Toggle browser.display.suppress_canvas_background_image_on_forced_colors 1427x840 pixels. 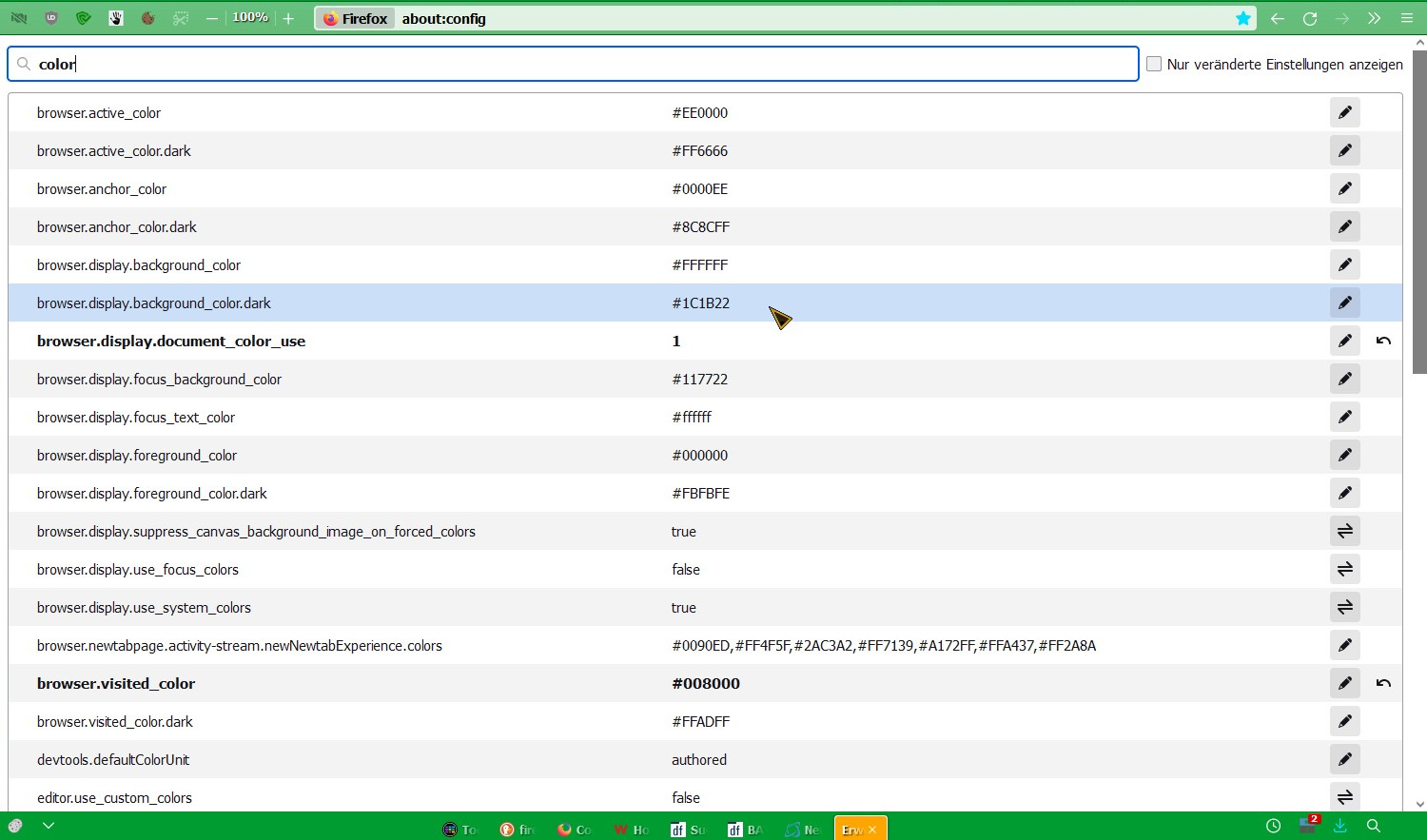[1344, 531]
